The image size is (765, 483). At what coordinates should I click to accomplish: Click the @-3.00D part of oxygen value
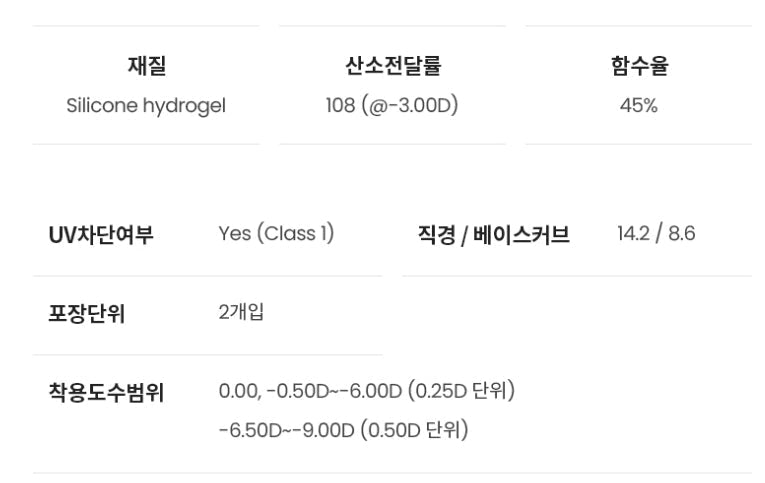pyautogui.click(x=407, y=106)
